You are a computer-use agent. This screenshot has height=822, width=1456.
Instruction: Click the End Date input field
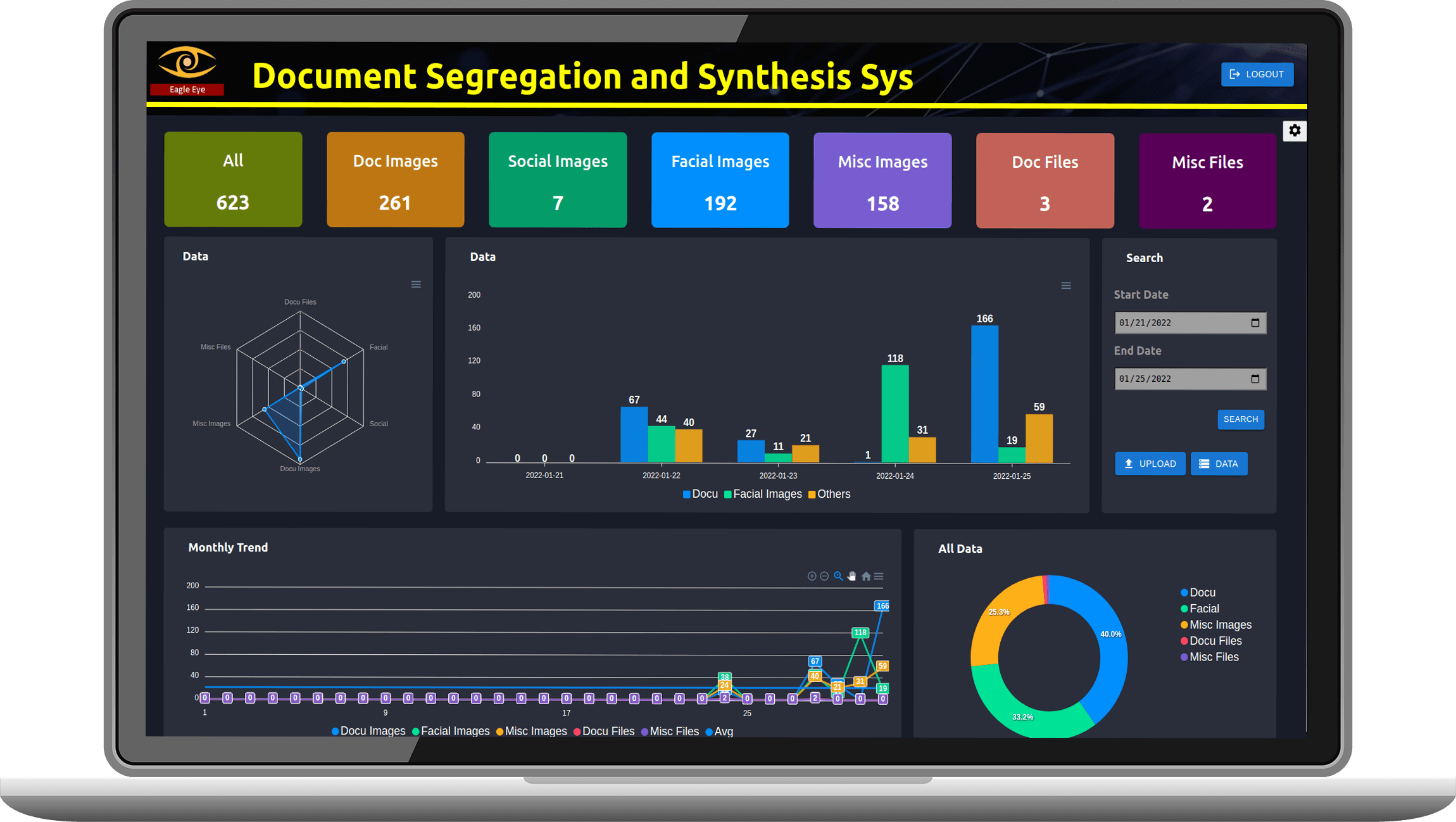click(1181, 379)
